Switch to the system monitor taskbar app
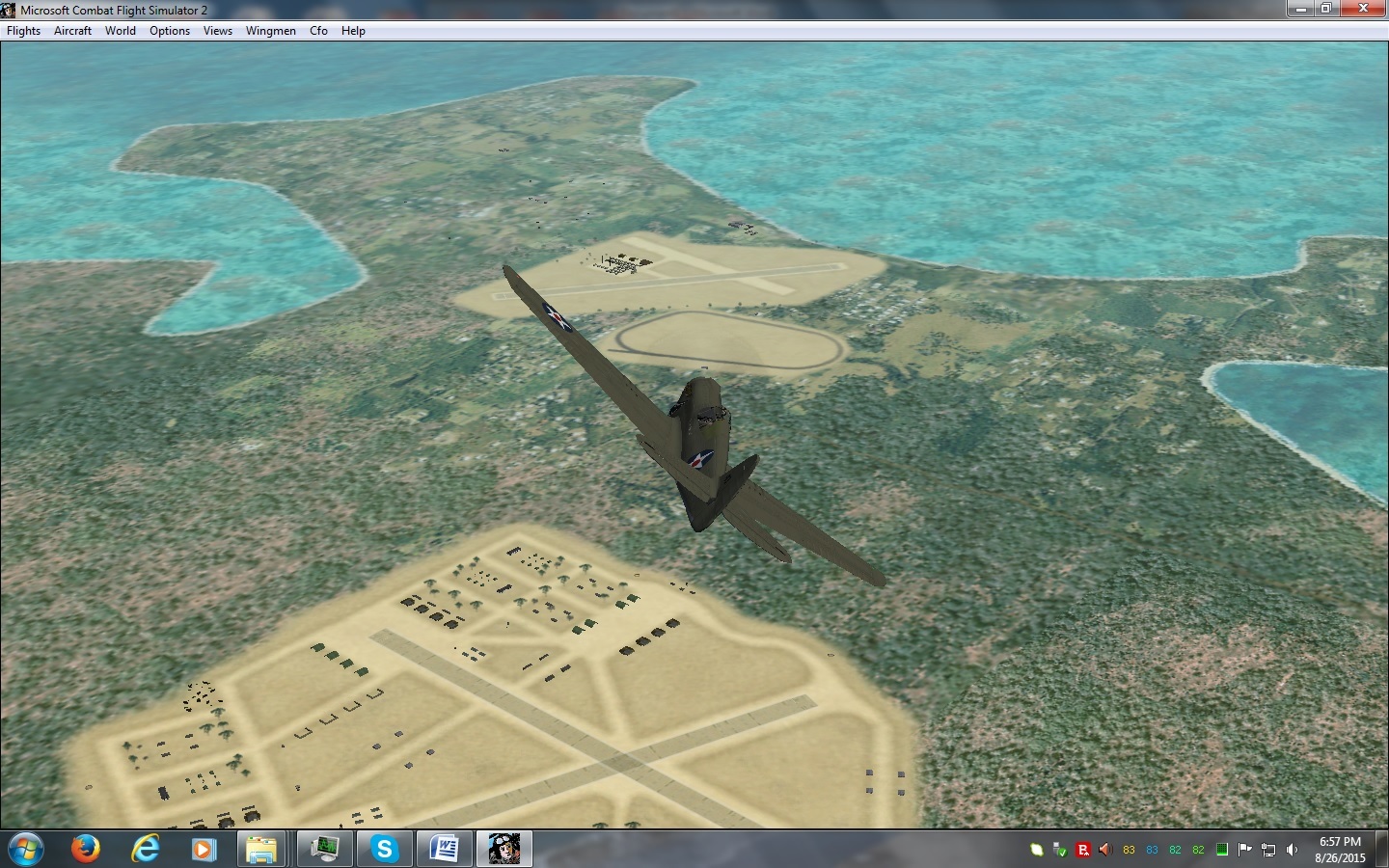 [x=324, y=849]
